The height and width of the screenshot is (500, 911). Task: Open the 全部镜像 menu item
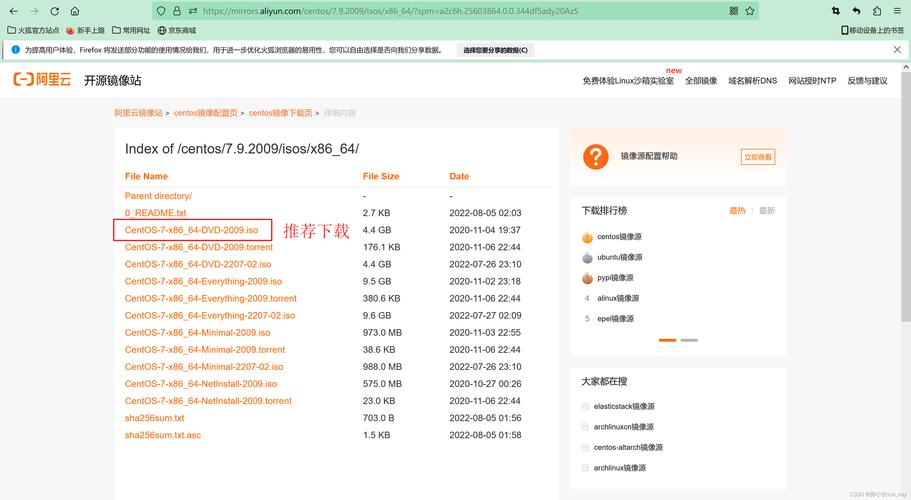point(701,81)
